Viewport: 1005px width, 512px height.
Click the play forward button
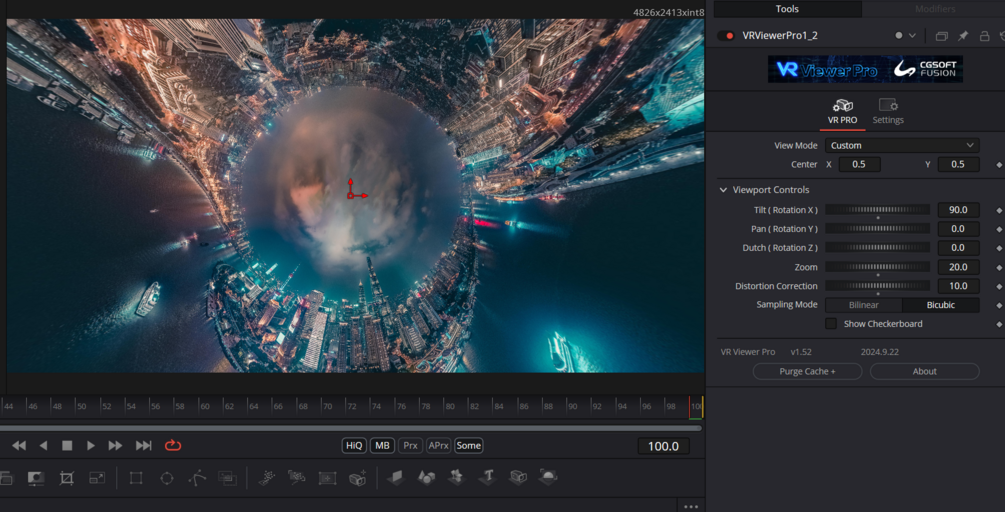[91, 445]
